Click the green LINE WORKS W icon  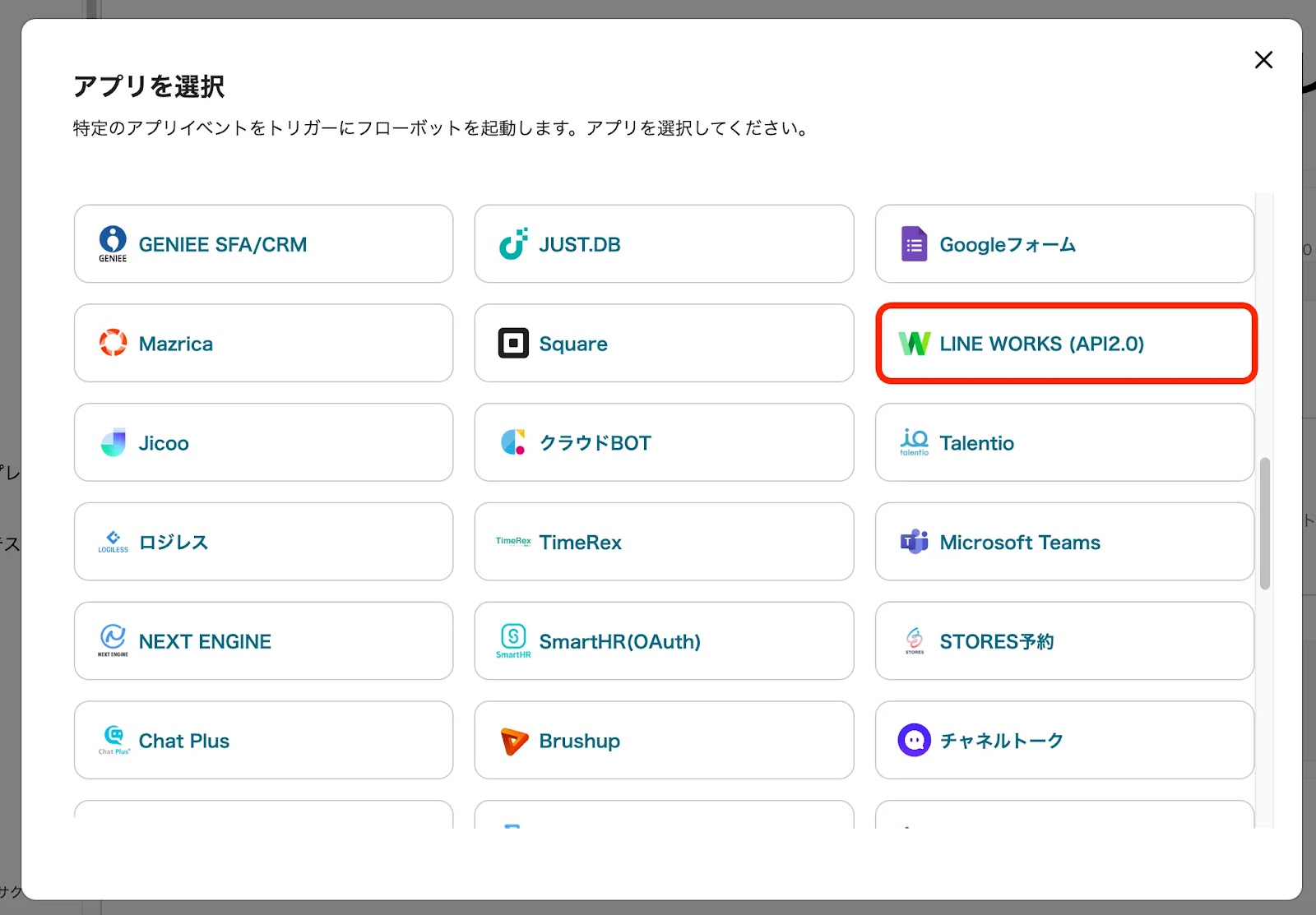pos(914,343)
